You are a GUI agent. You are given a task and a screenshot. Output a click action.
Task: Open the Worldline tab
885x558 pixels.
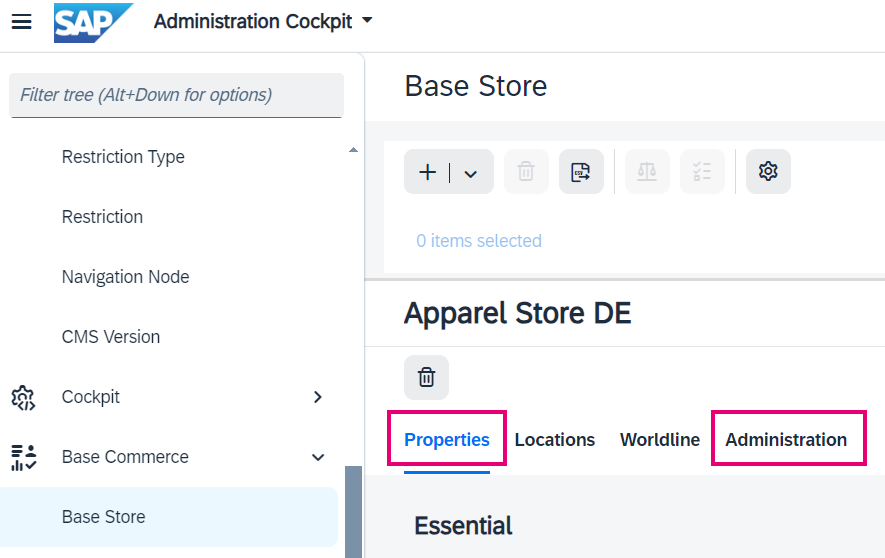(x=660, y=440)
